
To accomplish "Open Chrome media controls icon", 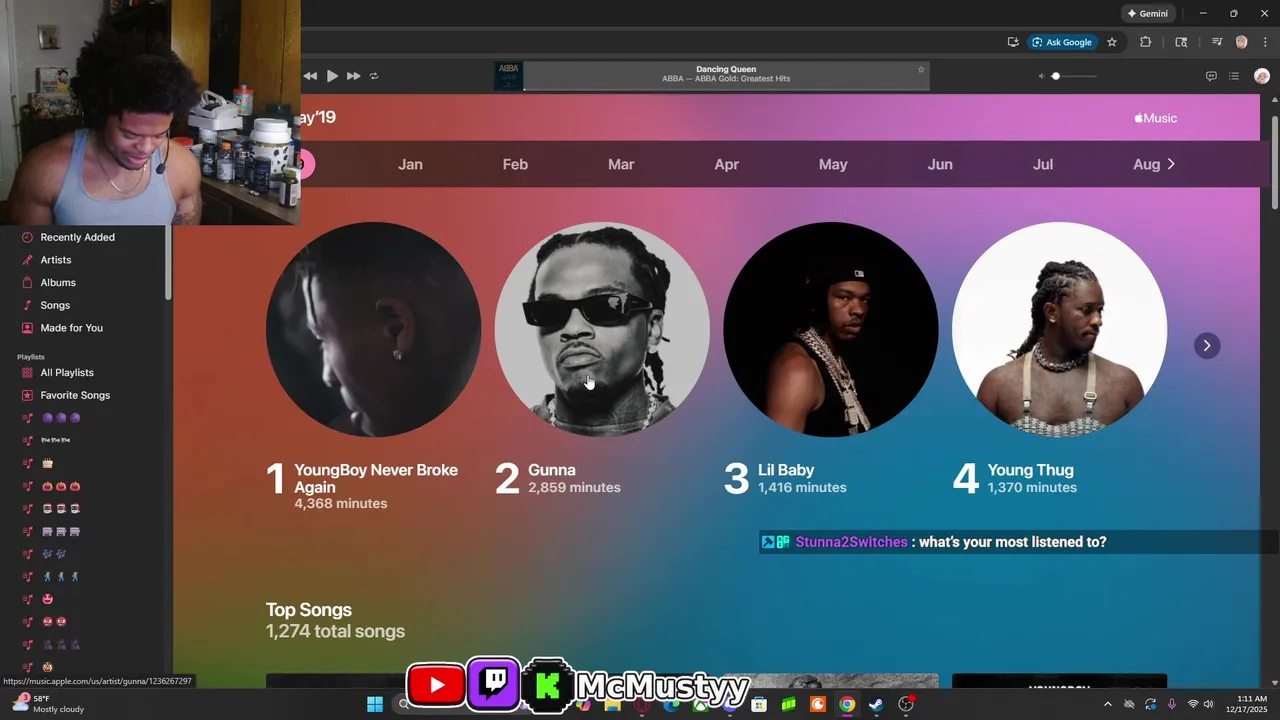I will (x=1217, y=42).
